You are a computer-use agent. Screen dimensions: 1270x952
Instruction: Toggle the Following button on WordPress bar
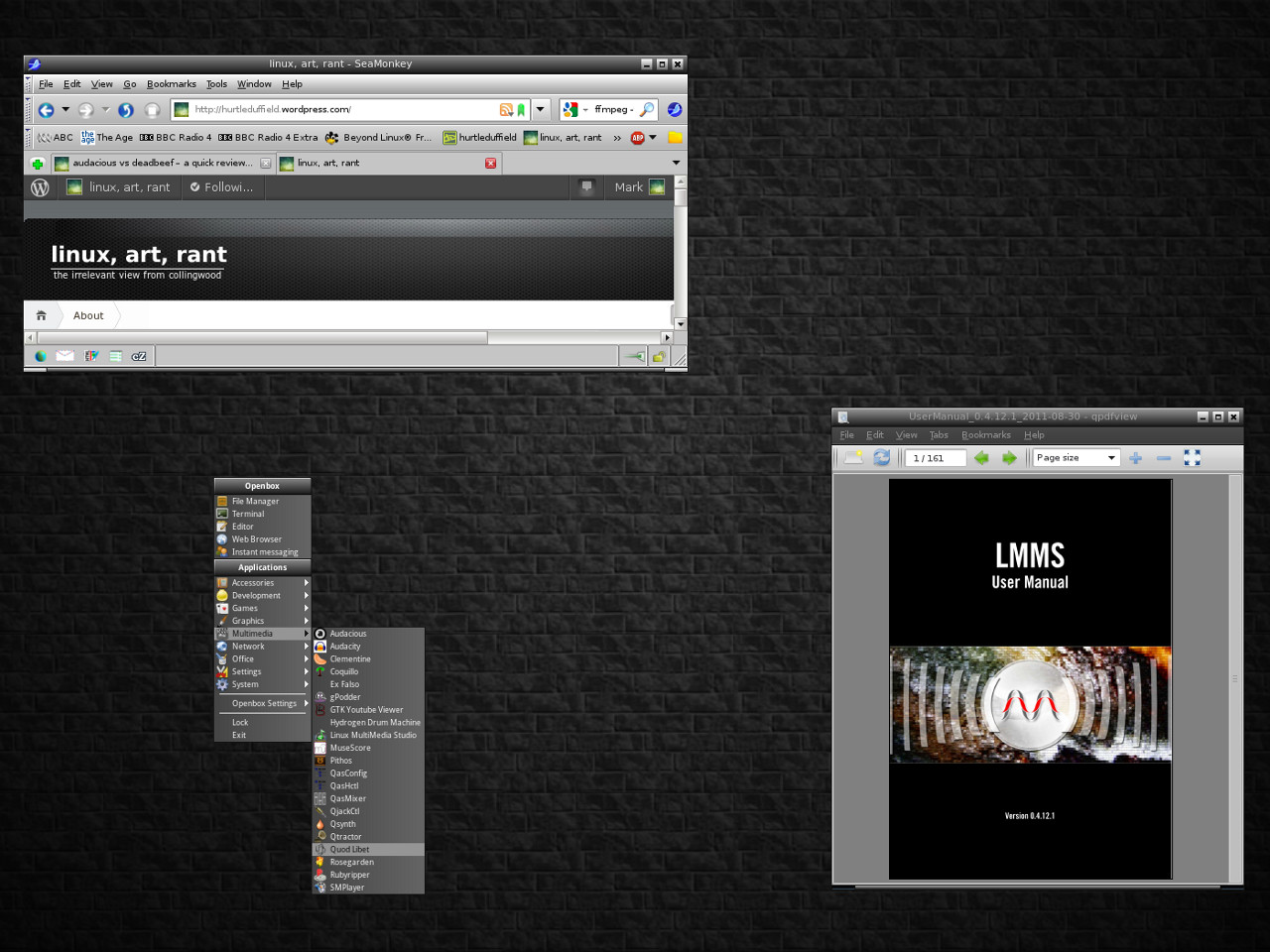coord(222,187)
